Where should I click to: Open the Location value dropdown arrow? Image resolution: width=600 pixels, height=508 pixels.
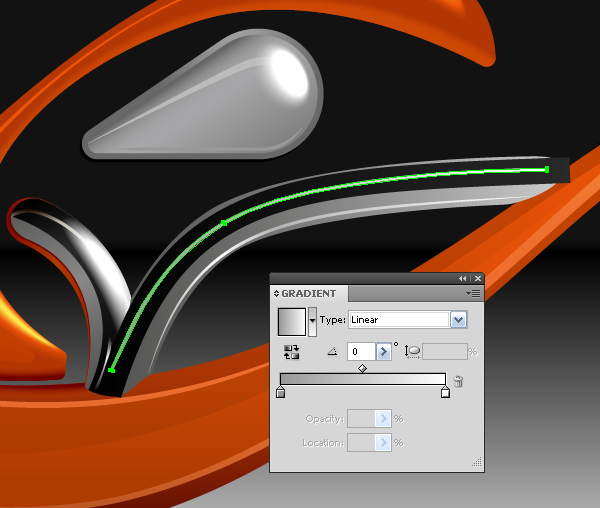(383, 443)
